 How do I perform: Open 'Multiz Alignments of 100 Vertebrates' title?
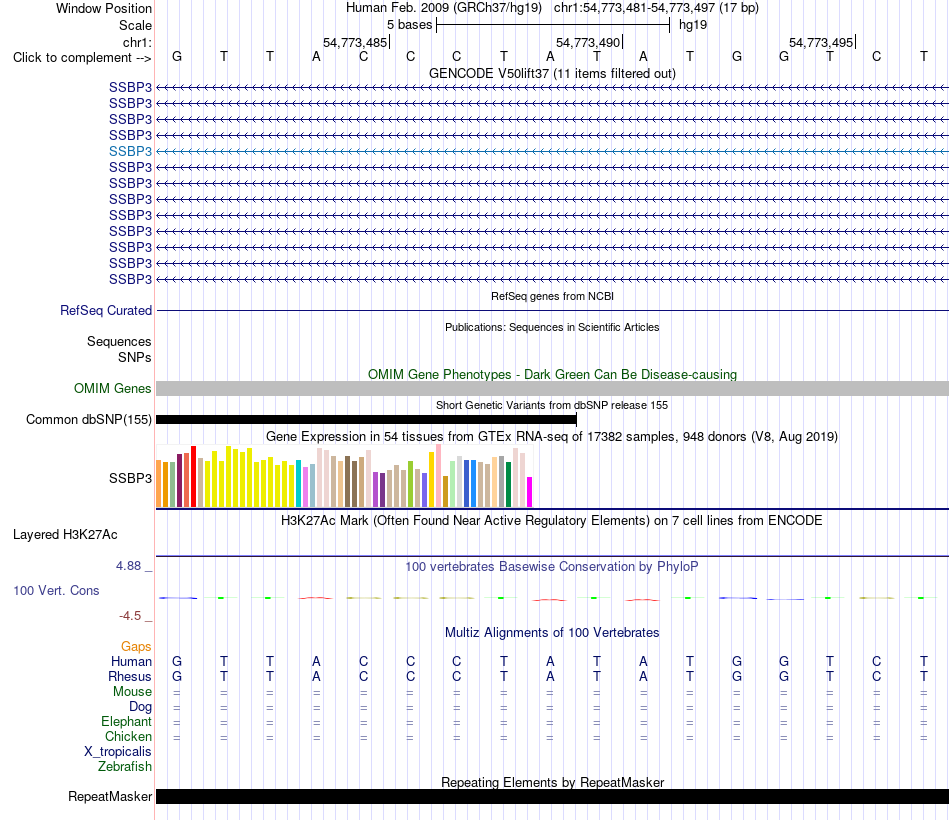coord(552,633)
